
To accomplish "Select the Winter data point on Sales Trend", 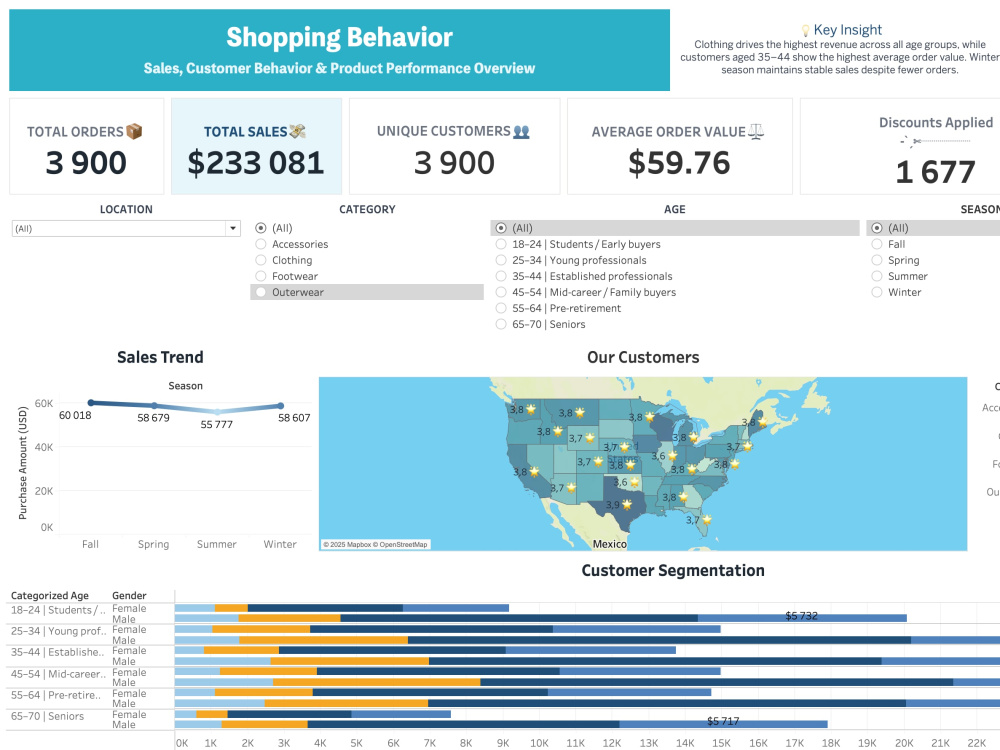I will 280,406.
